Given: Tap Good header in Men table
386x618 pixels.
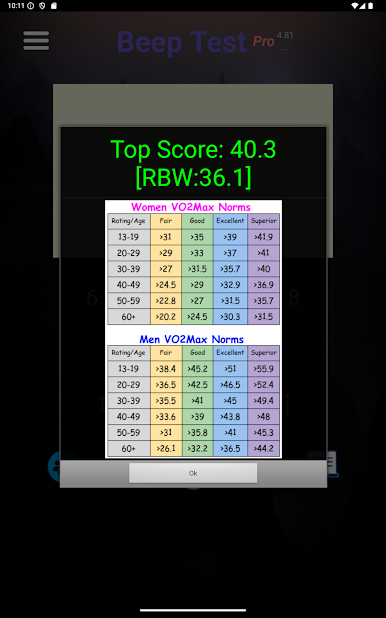Looking at the screenshot, I should (198, 352).
